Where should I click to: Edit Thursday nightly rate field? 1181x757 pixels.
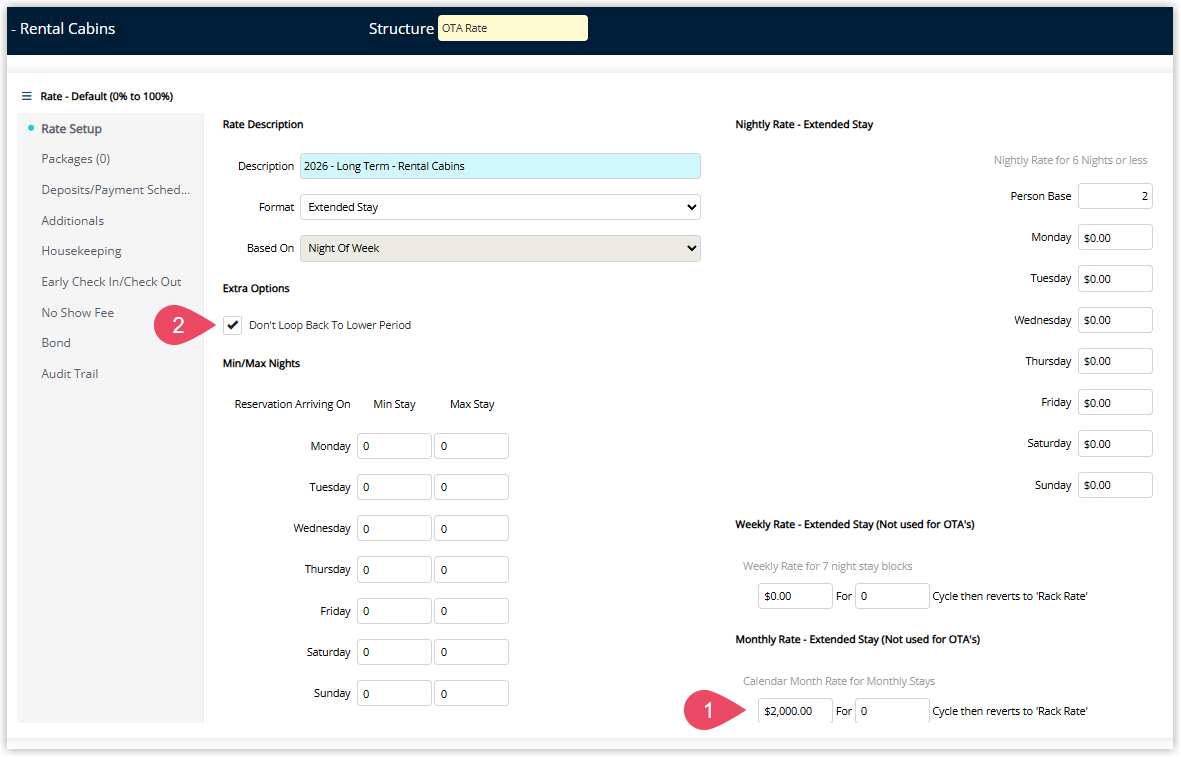coord(1115,362)
